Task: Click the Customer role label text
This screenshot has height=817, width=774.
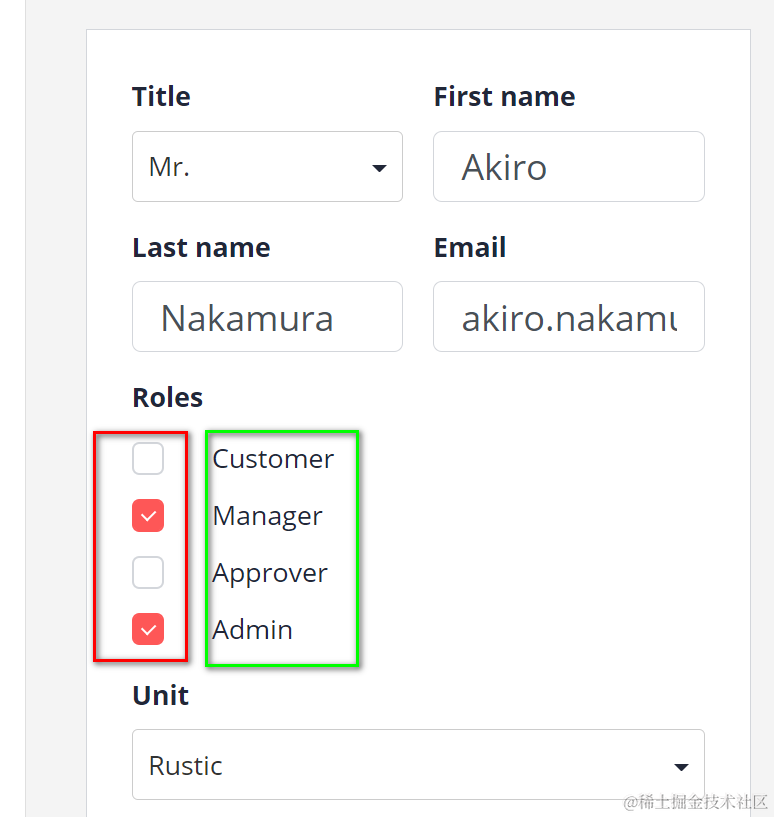Action: point(273,459)
